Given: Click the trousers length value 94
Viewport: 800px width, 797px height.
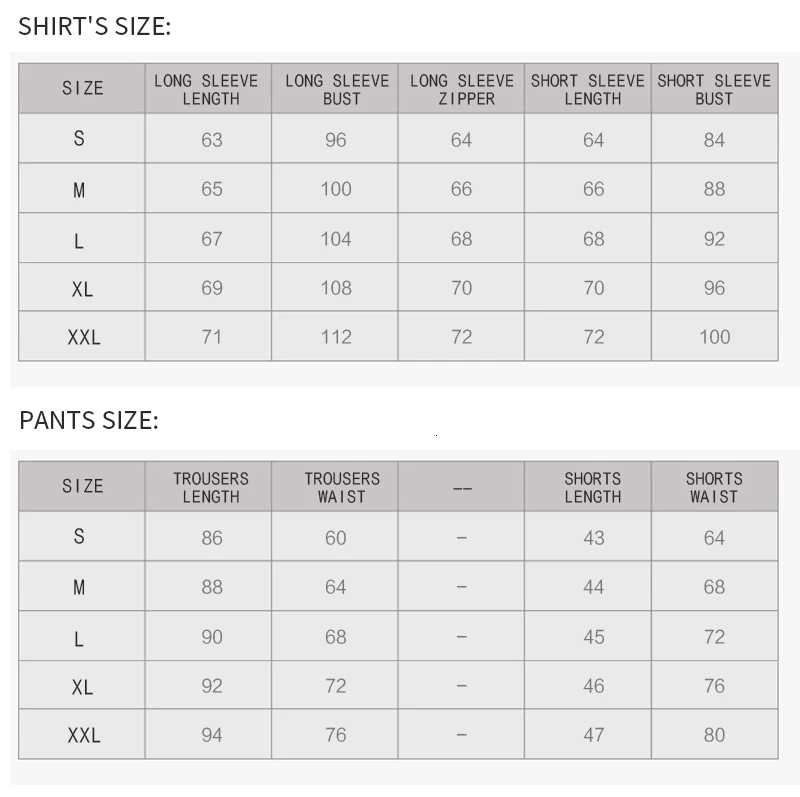Looking at the screenshot, I should pyautogui.click(x=212, y=735).
